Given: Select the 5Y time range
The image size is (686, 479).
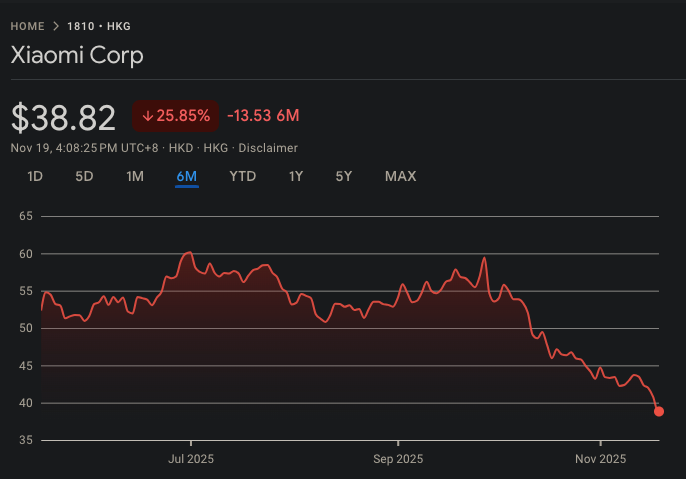Looking at the screenshot, I should [344, 177].
